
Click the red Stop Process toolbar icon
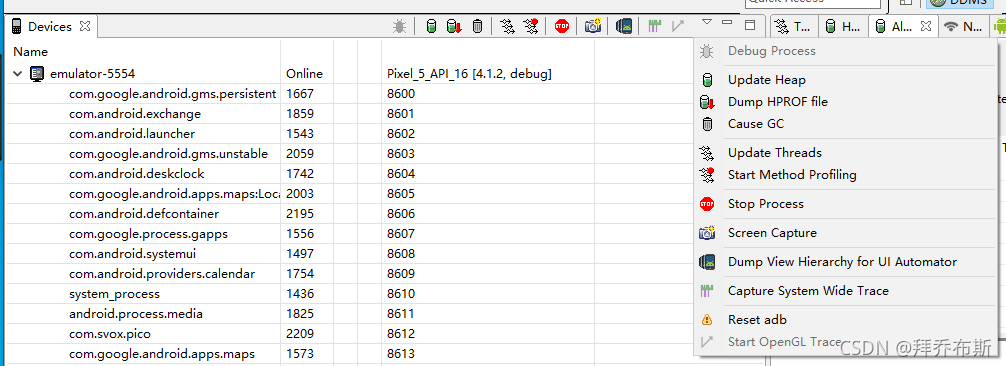click(x=562, y=26)
